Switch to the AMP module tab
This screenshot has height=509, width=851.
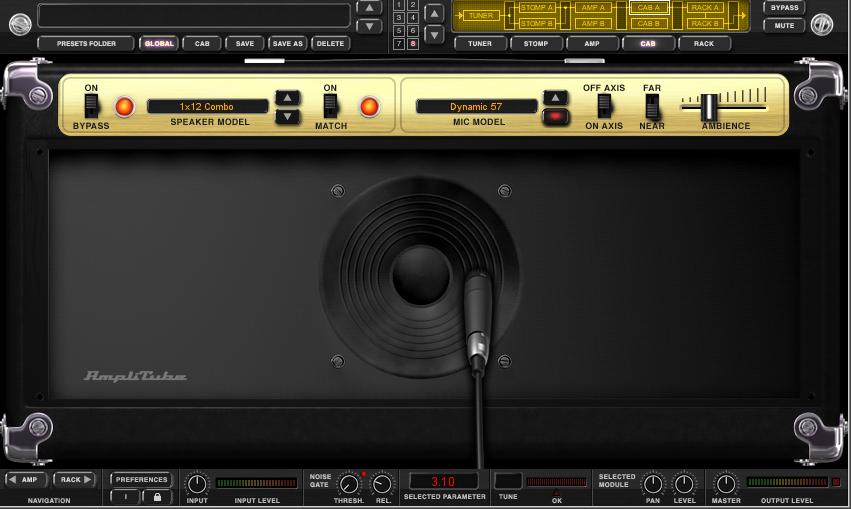tap(592, 43)
